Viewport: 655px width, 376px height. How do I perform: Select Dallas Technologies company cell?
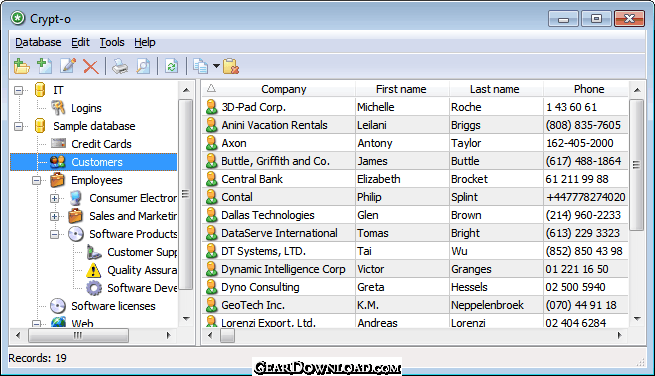pos(268,215)
